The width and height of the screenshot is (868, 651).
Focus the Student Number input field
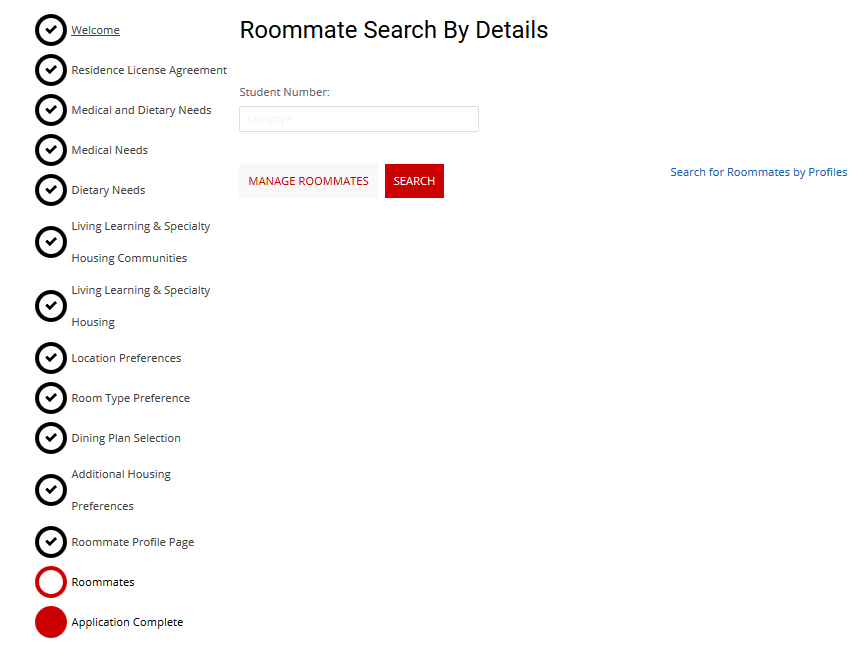pos(359,119)
